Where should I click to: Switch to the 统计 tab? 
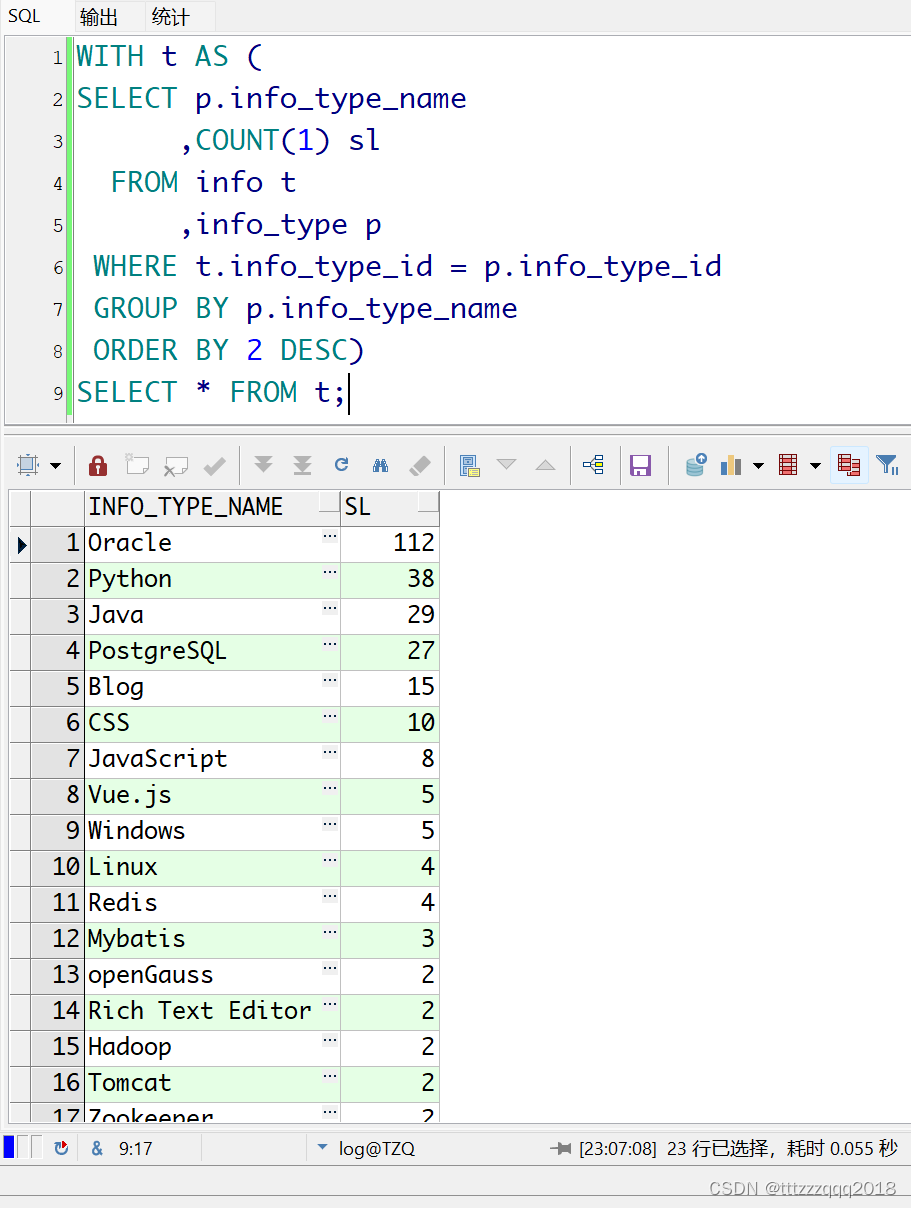pos(170,17)
